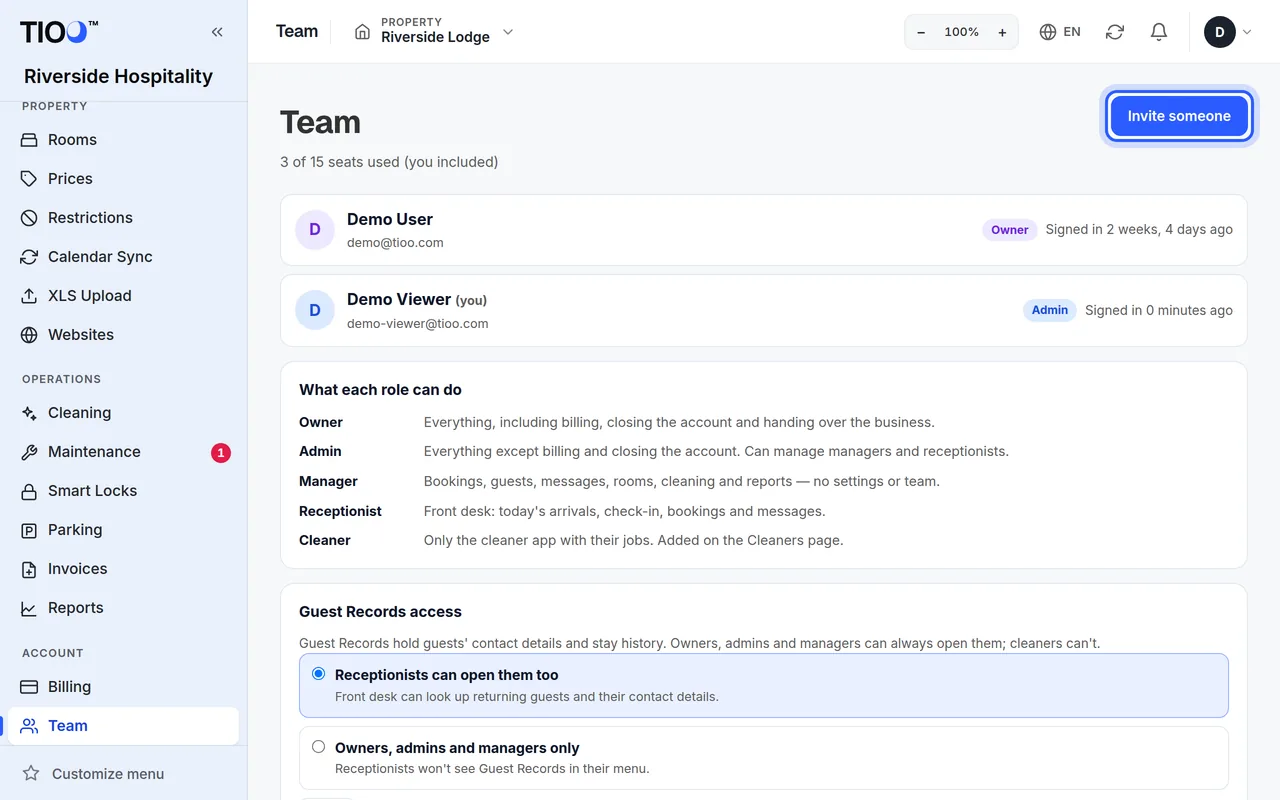The height and width of the screenshot is (800, 1280).
Task: Open Cleaning via the sparkles icon
Action: coord(29,413)
